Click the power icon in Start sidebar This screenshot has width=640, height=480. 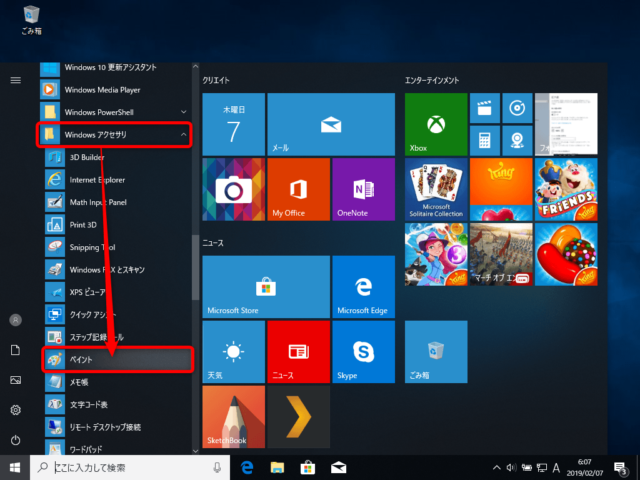(16, 440)
